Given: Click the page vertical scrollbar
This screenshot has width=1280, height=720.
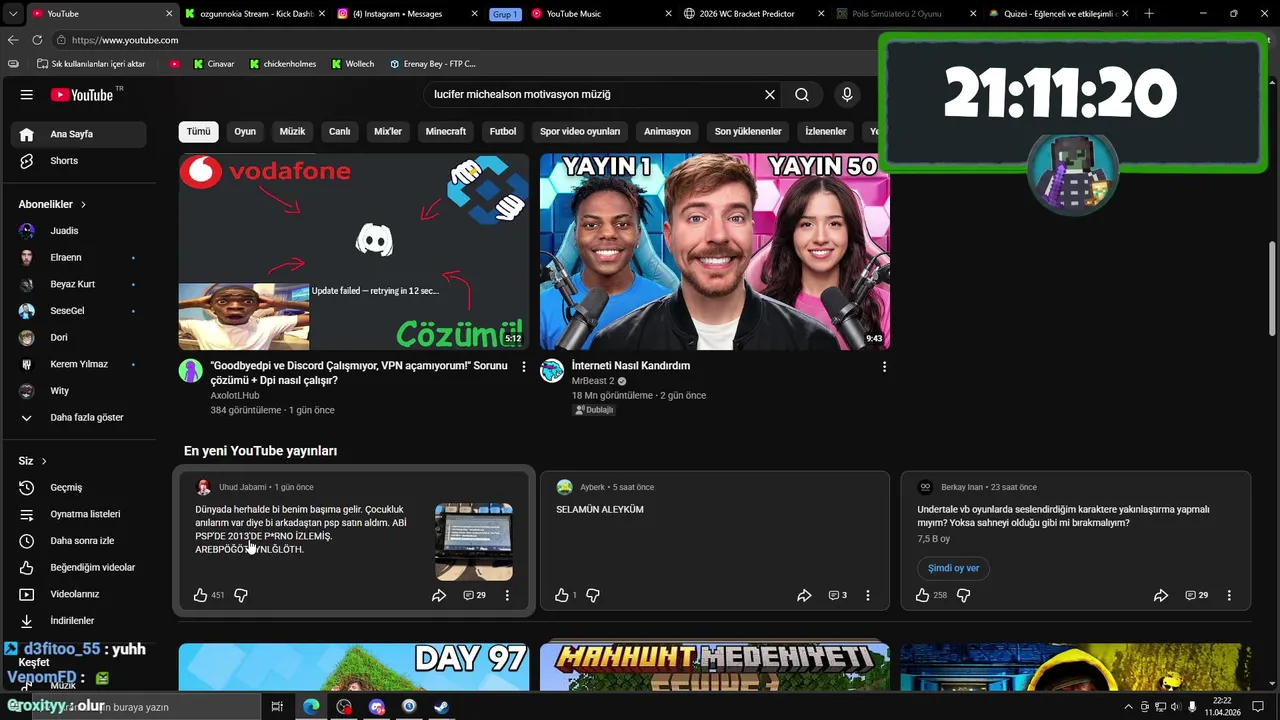Looking at the screenshot, I should [x=1273, y=289].
